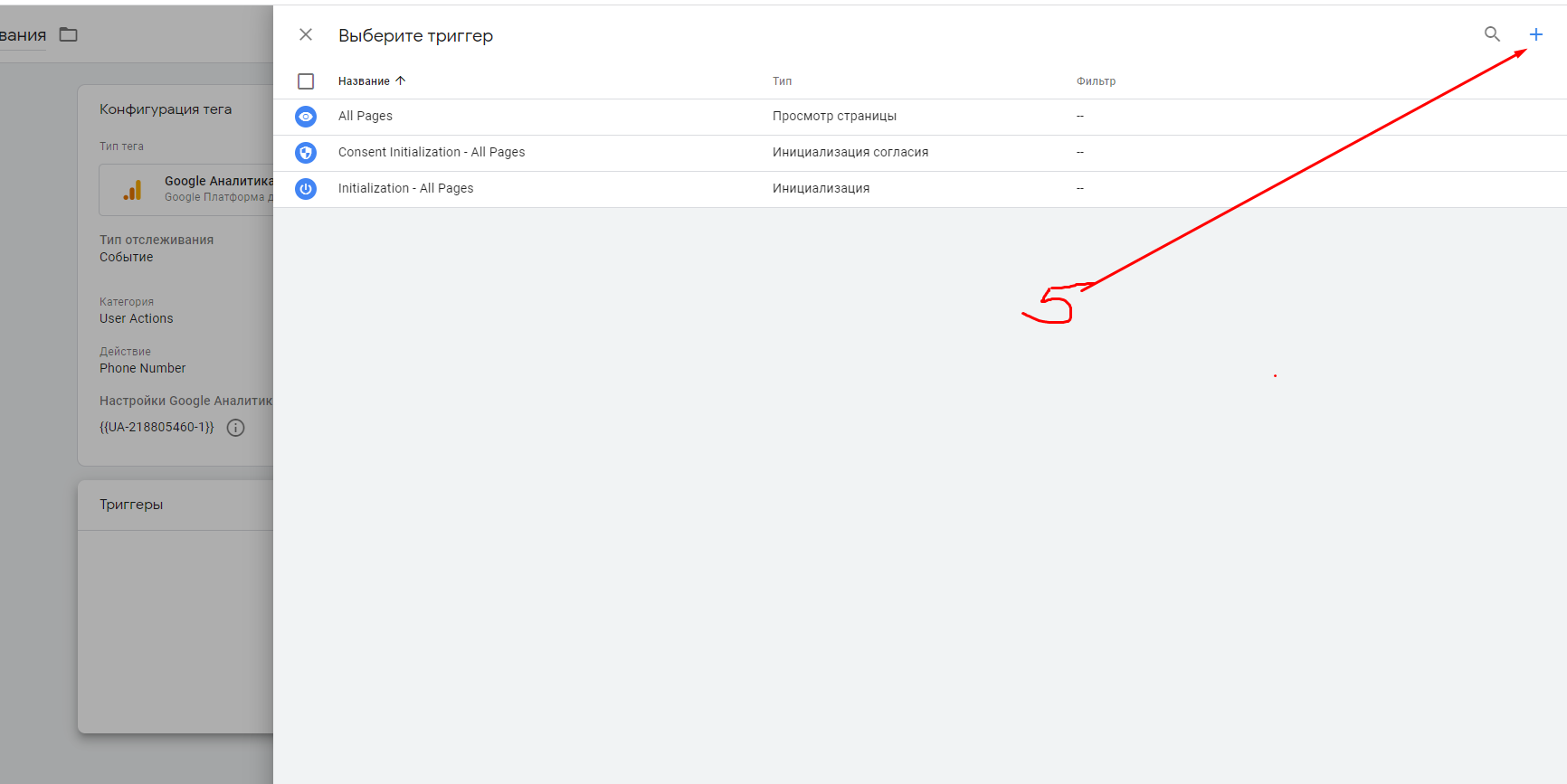Open trigger search with magnifier icon
Image resolution: width=1567 pixels, height=784 pixels.
click(1492, 34)
